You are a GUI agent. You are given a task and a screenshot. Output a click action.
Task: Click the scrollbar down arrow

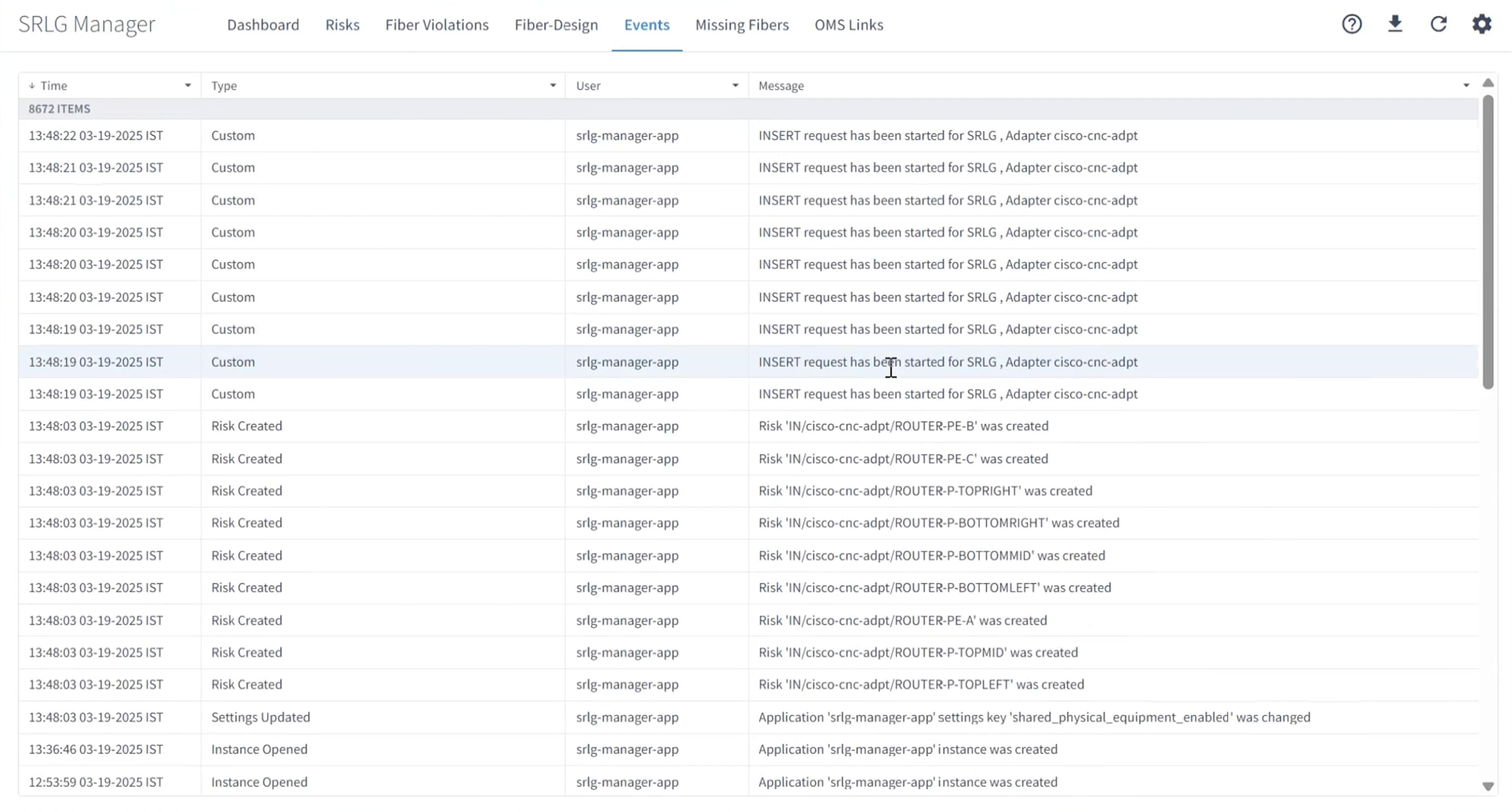click(1487, 786)
